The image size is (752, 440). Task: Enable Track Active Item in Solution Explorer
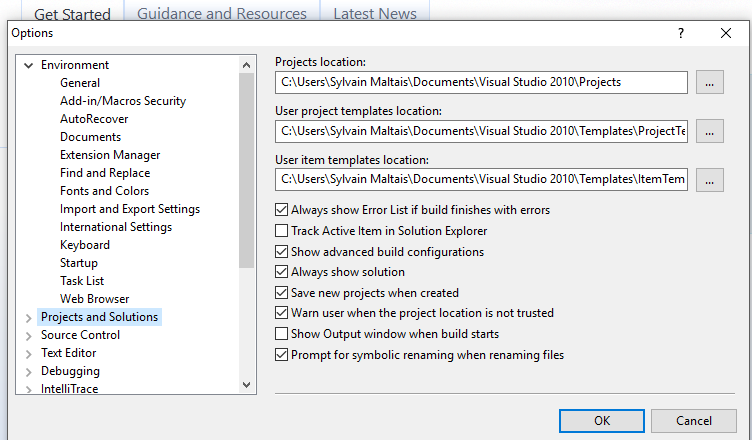click(281, 231)
